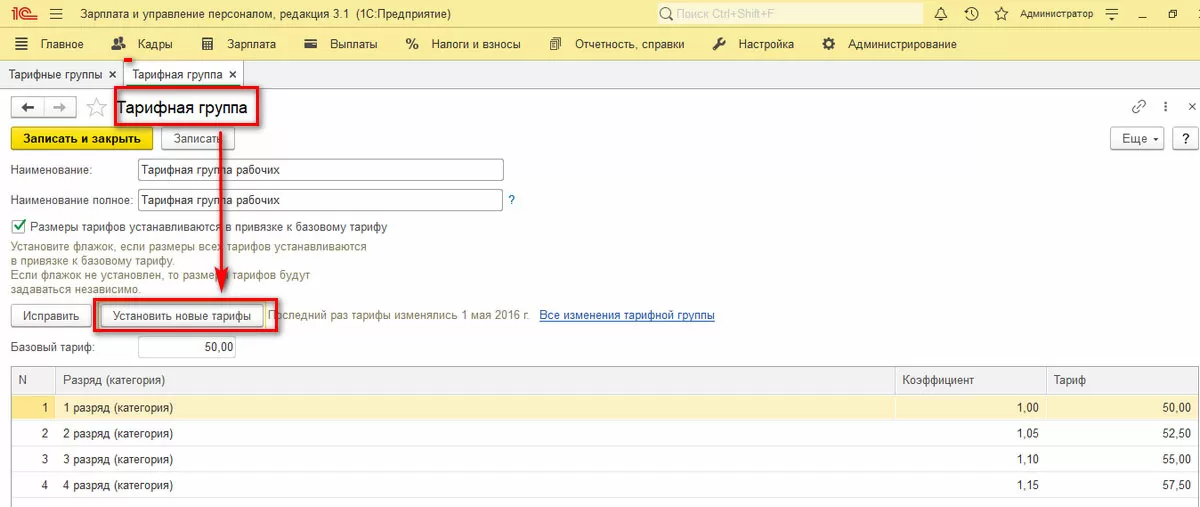Click the notifications bell icon

click(x=940, y=14)
